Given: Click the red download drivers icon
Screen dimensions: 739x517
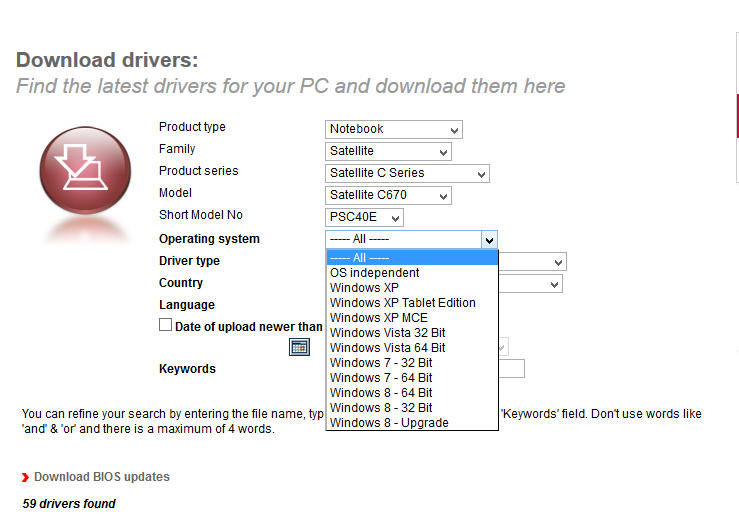Looking at the screenshot, I should click(85, 169).
